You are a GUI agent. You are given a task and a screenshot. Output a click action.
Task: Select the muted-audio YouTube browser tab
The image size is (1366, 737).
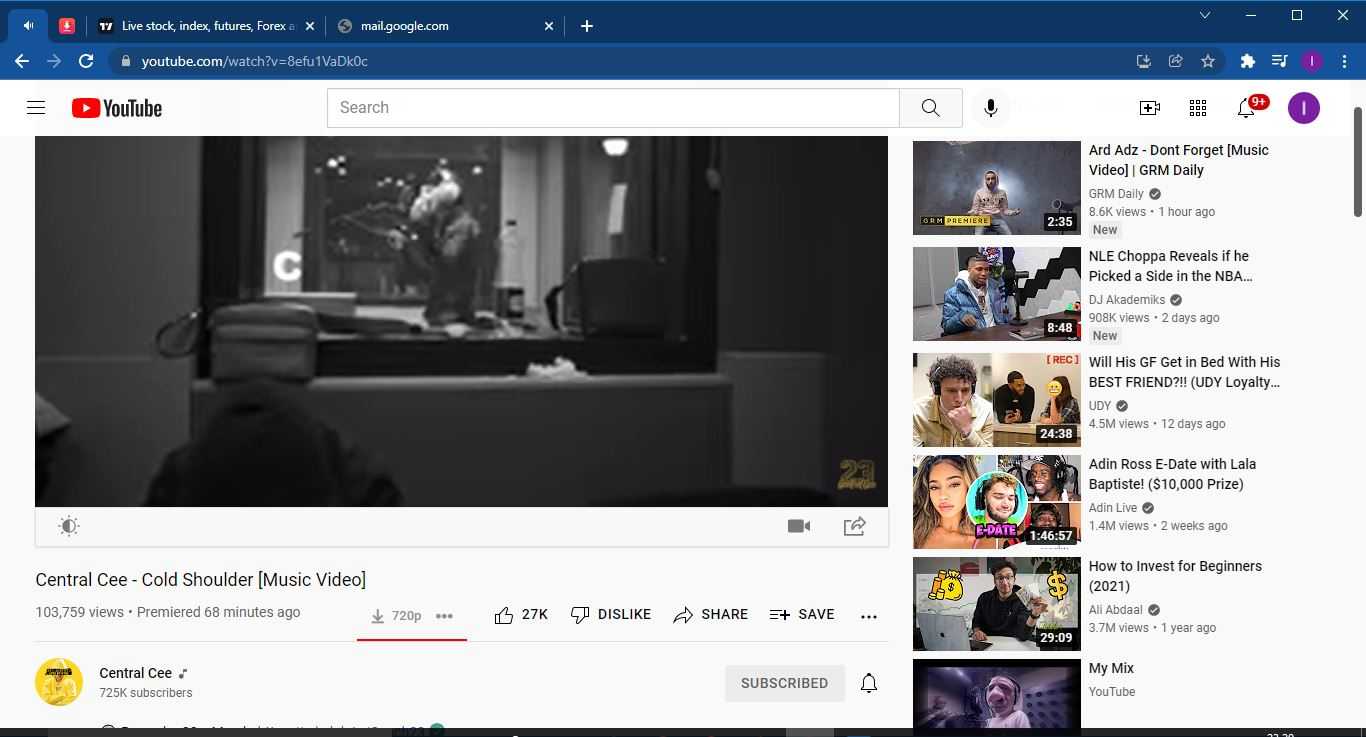pyautogui.click(x=28, y=26)
